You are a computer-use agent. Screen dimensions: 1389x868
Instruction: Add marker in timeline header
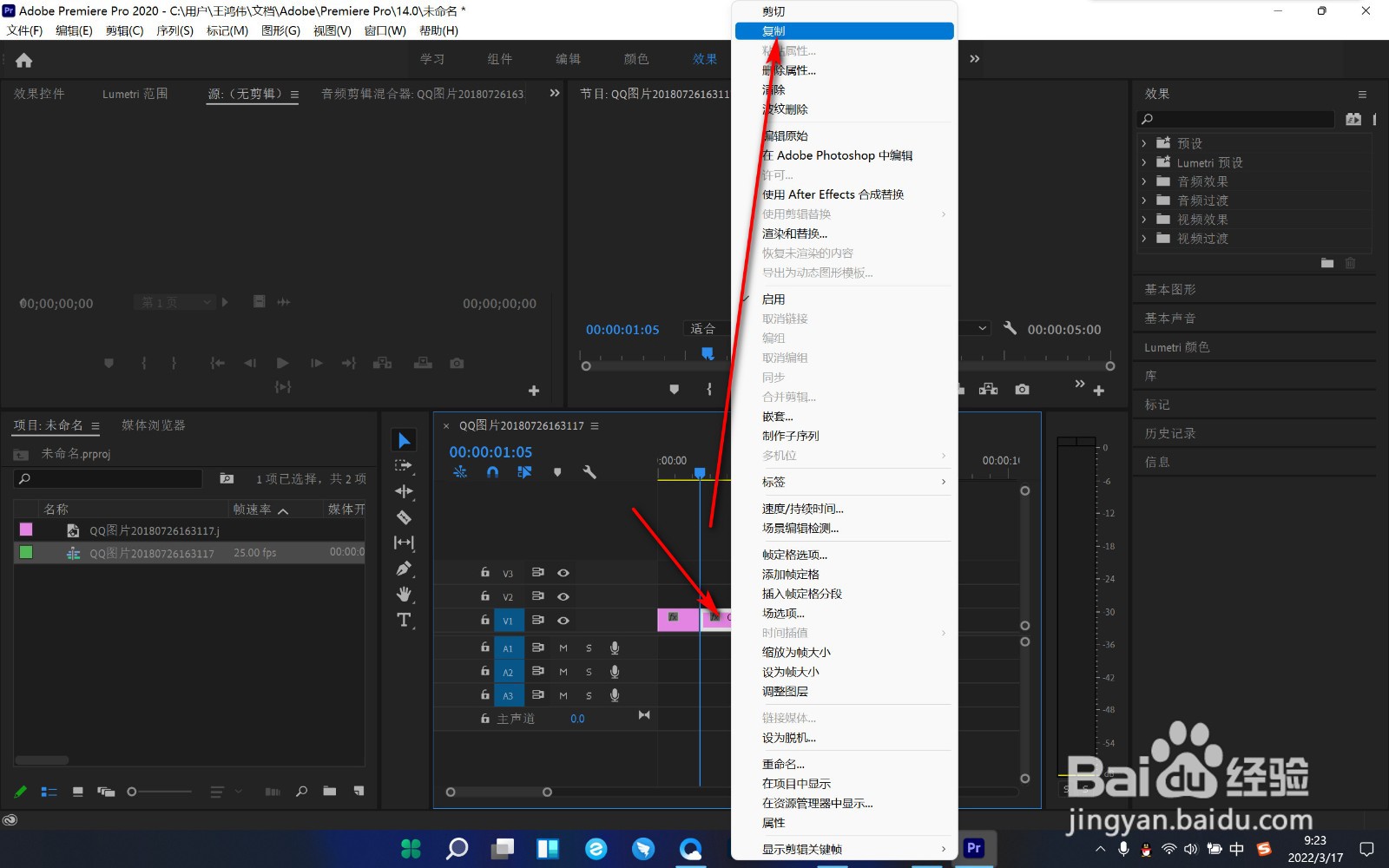click(x=557, y=472)
